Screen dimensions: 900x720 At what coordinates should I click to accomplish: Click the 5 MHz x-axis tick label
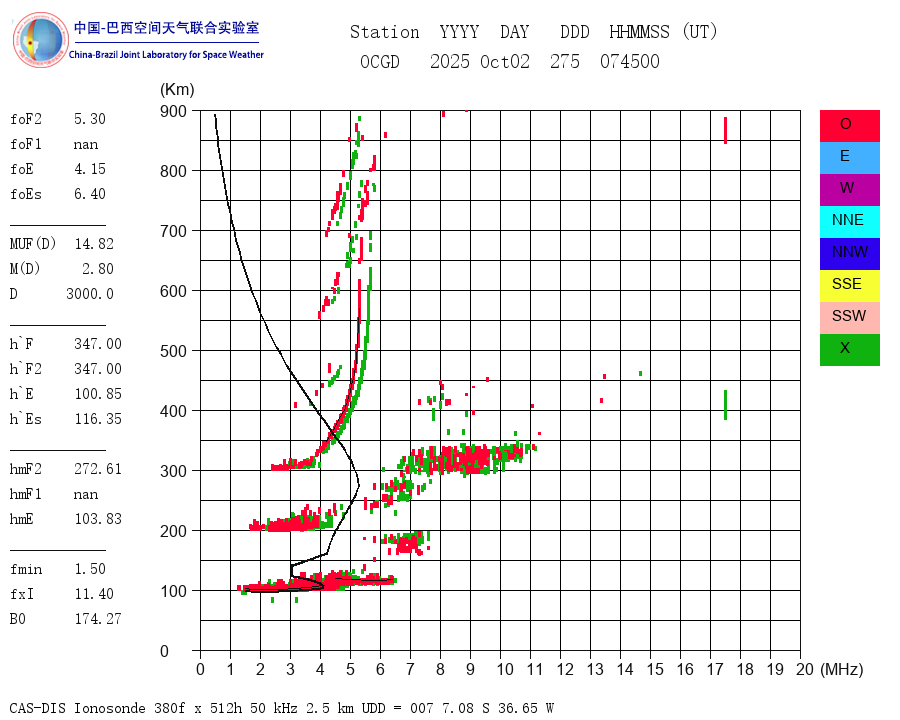click(x=350, y=669)
